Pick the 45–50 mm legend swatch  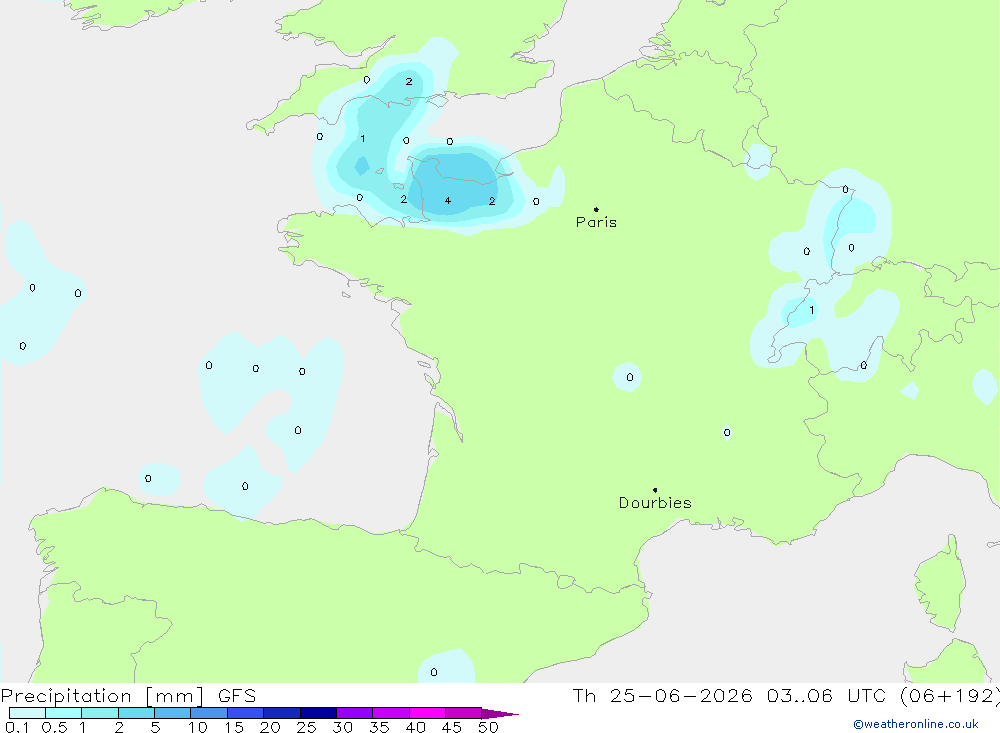tap(464, 713)
